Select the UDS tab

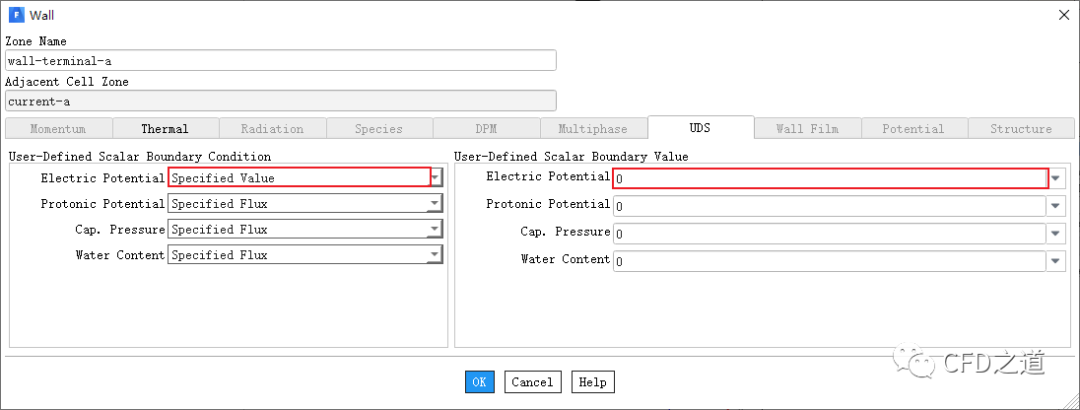coord(700,128)
